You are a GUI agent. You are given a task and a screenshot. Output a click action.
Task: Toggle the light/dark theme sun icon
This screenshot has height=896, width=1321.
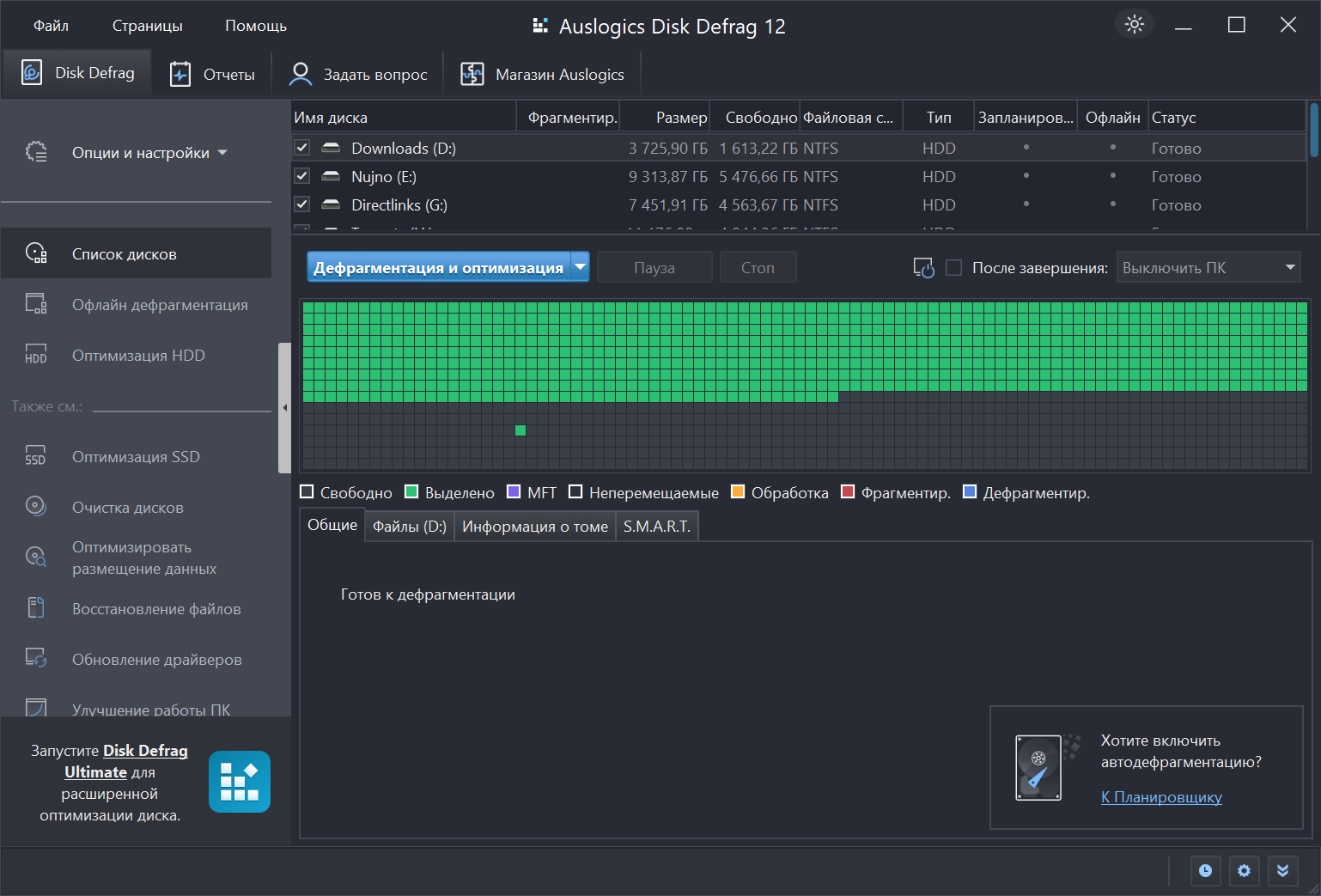[x=1135, y=24]
